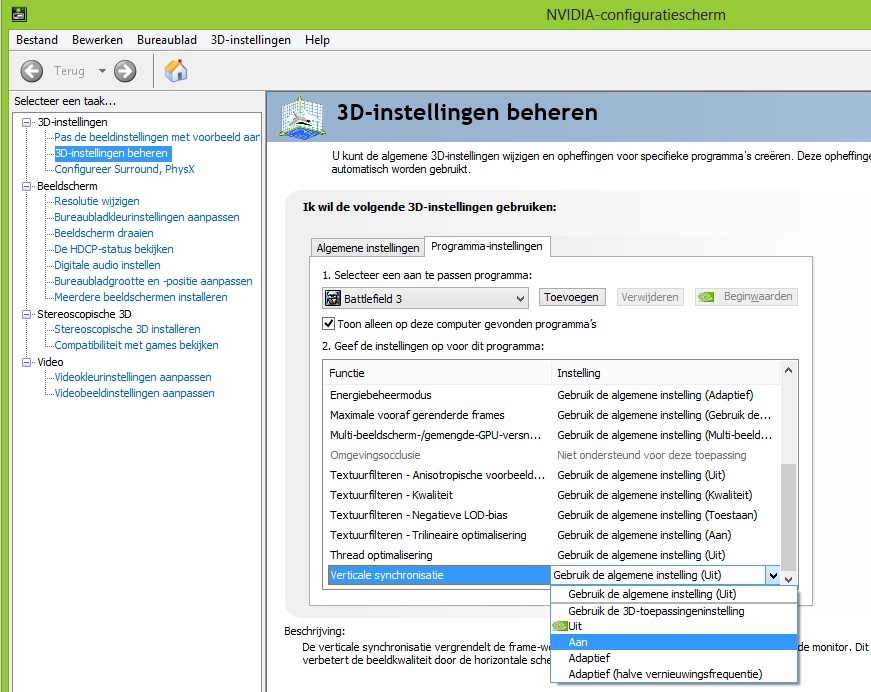Viewport: 871px width, 692px height.
Task: Collapse the Stereoscopische 3D tree node
Action: click(26, 314)
